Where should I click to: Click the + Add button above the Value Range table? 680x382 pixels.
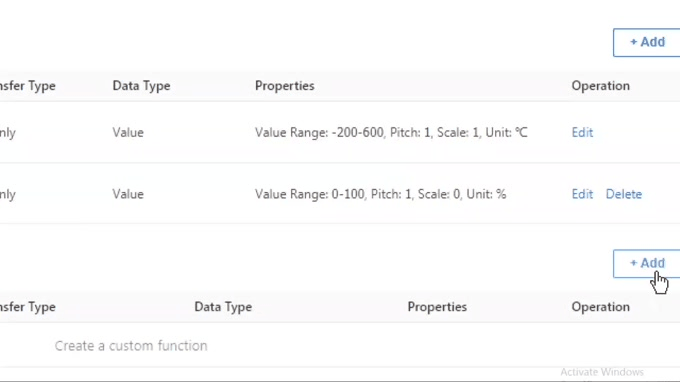pos(647,42)
